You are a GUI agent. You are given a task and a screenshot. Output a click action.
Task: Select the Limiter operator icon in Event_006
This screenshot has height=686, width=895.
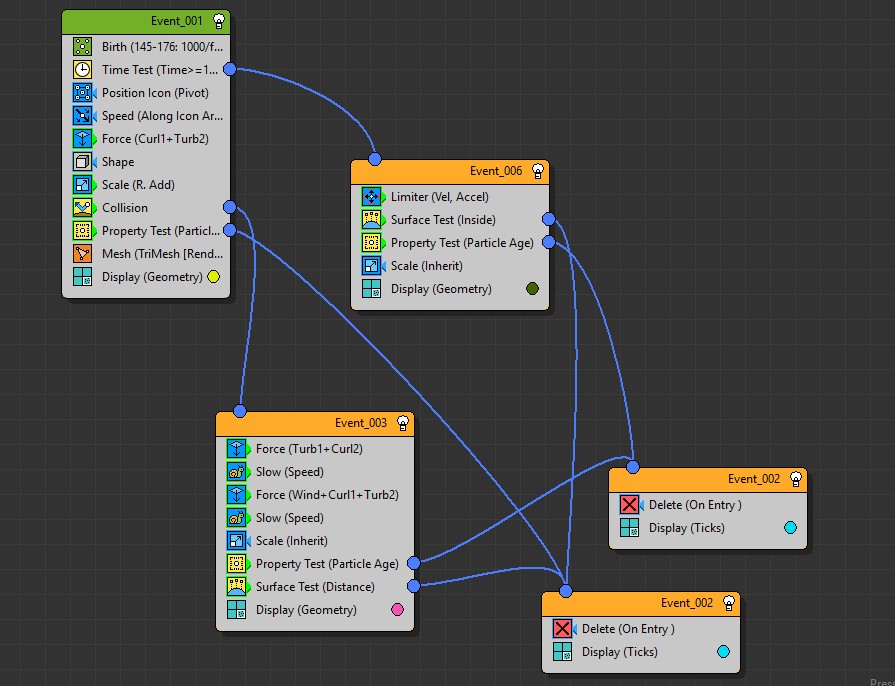(x=371, y=197)
